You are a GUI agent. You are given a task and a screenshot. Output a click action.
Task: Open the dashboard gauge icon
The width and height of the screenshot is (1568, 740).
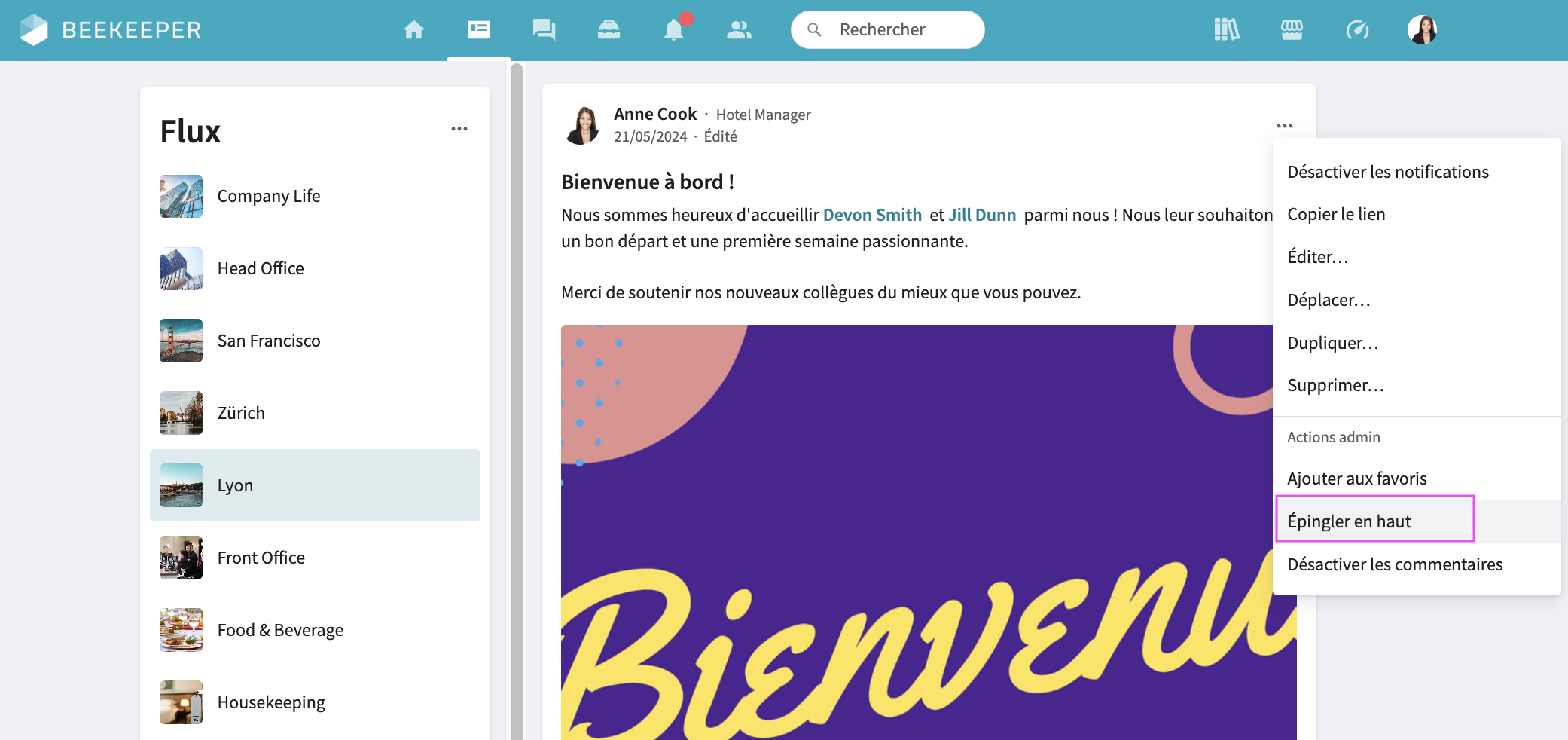pyautogui.click(x=1357, y=30)
